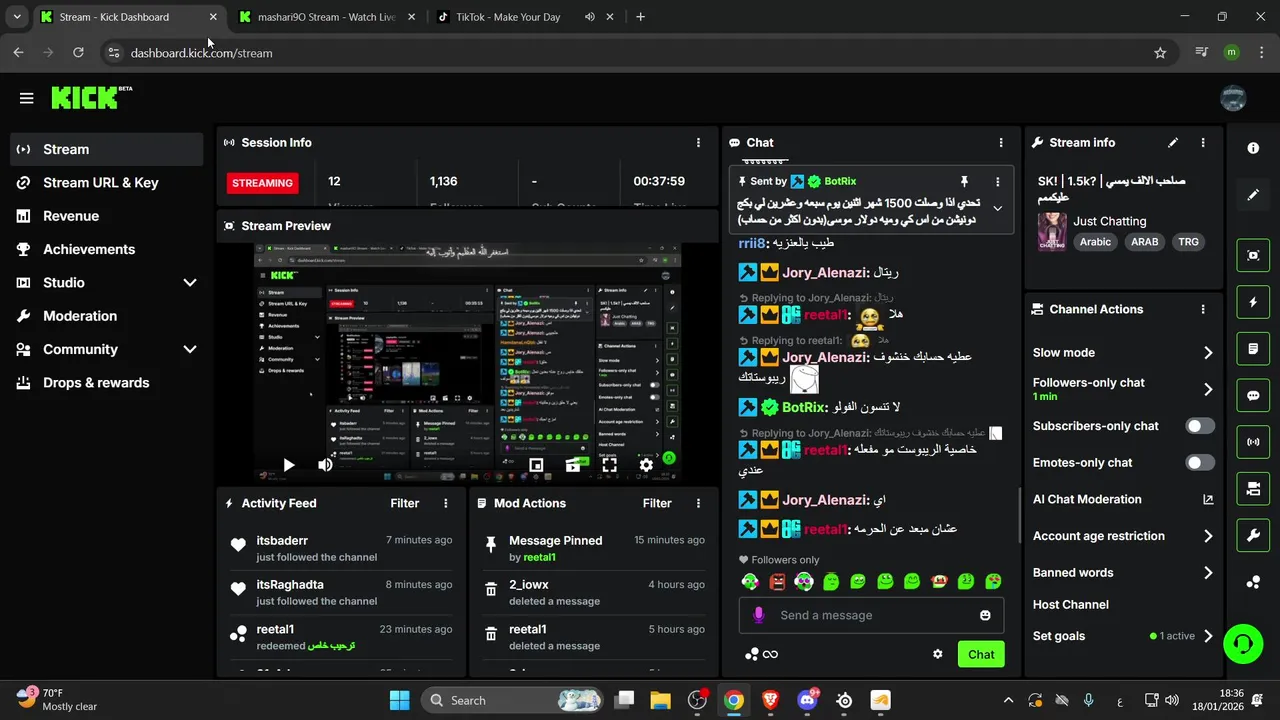This screenshot has width=1280, height=720.
Task: Enter fullscreen on stream preview
Action: tap(609, 465)
